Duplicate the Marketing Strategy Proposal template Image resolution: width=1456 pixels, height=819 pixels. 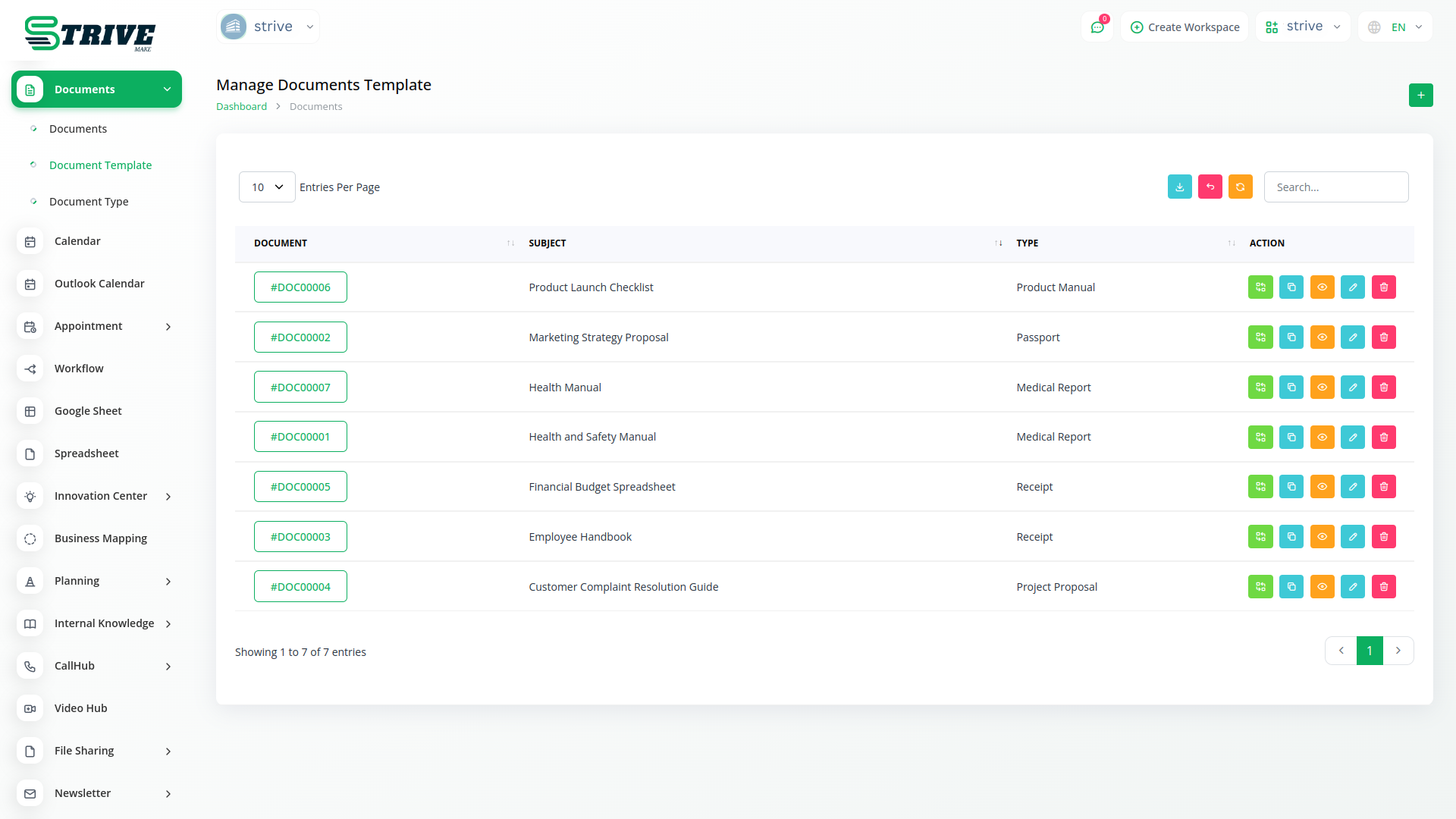(x=1291, y=337)
